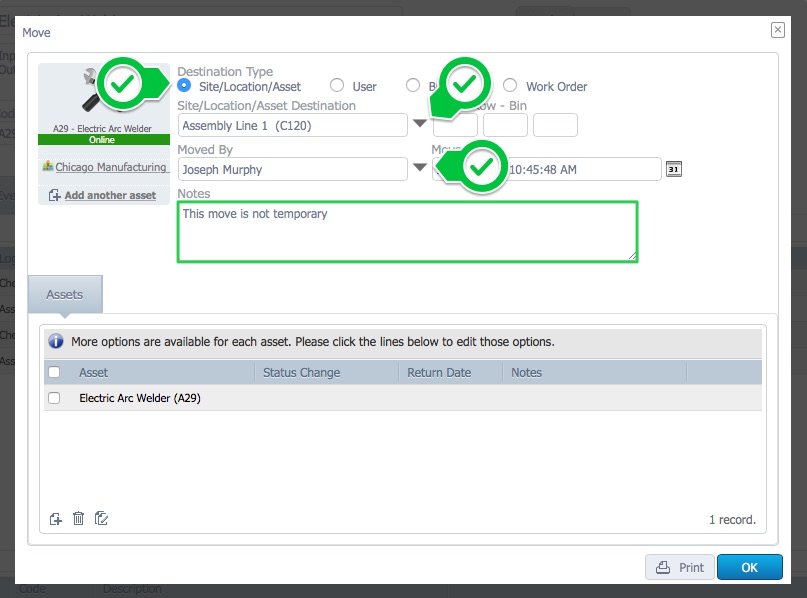807x598 pixels.
Task: Open the Chicago Manufacturing link
Action: tap(110, 167)
